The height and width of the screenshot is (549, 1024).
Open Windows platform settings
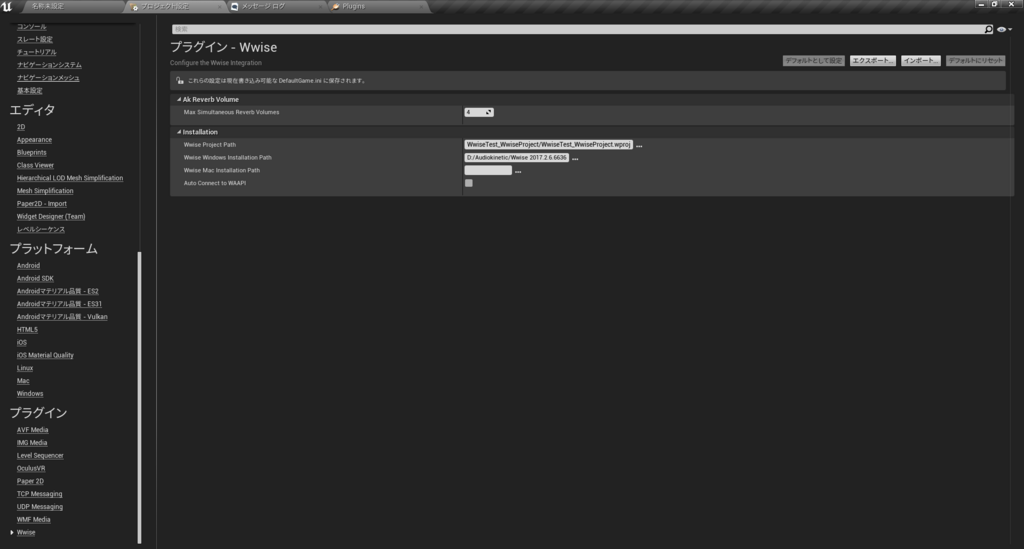click(30, 394)
